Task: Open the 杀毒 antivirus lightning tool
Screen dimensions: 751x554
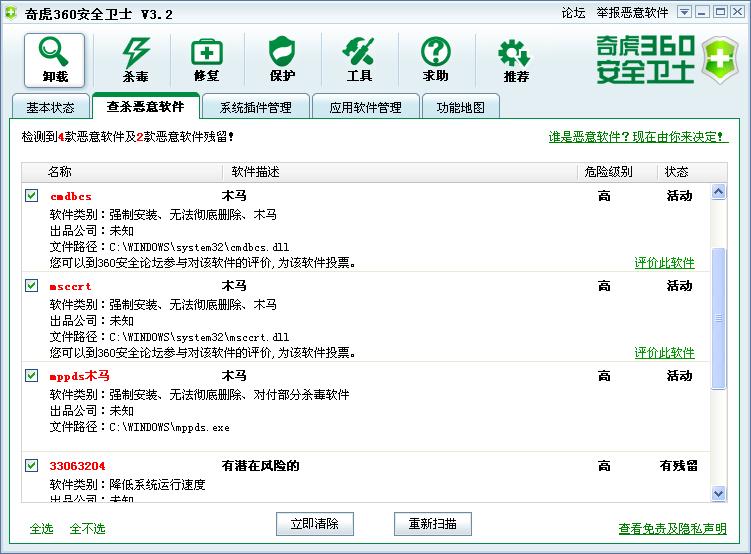Action: (x=135, y=60)
